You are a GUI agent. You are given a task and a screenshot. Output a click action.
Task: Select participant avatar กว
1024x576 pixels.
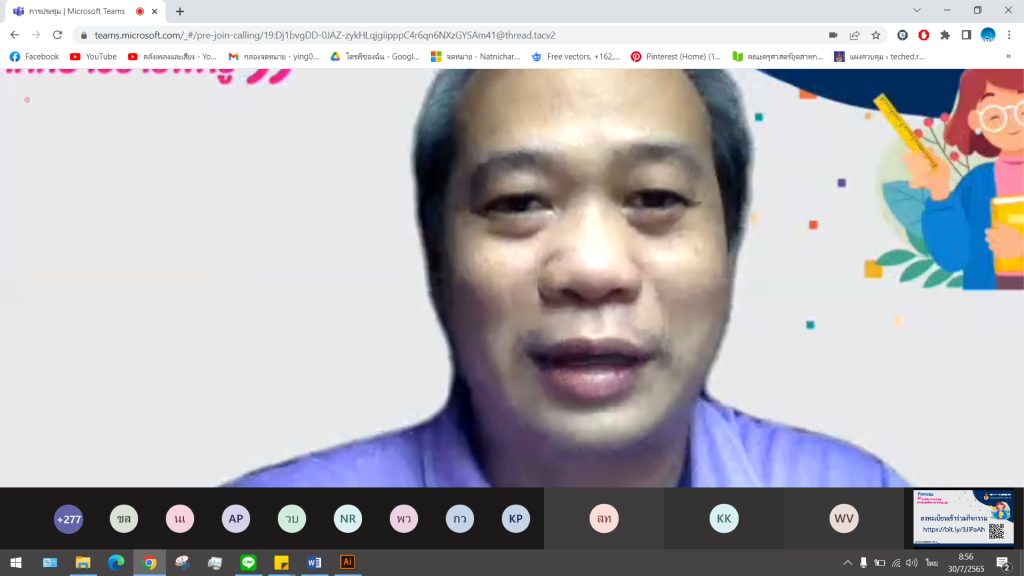tap(460, 519)
